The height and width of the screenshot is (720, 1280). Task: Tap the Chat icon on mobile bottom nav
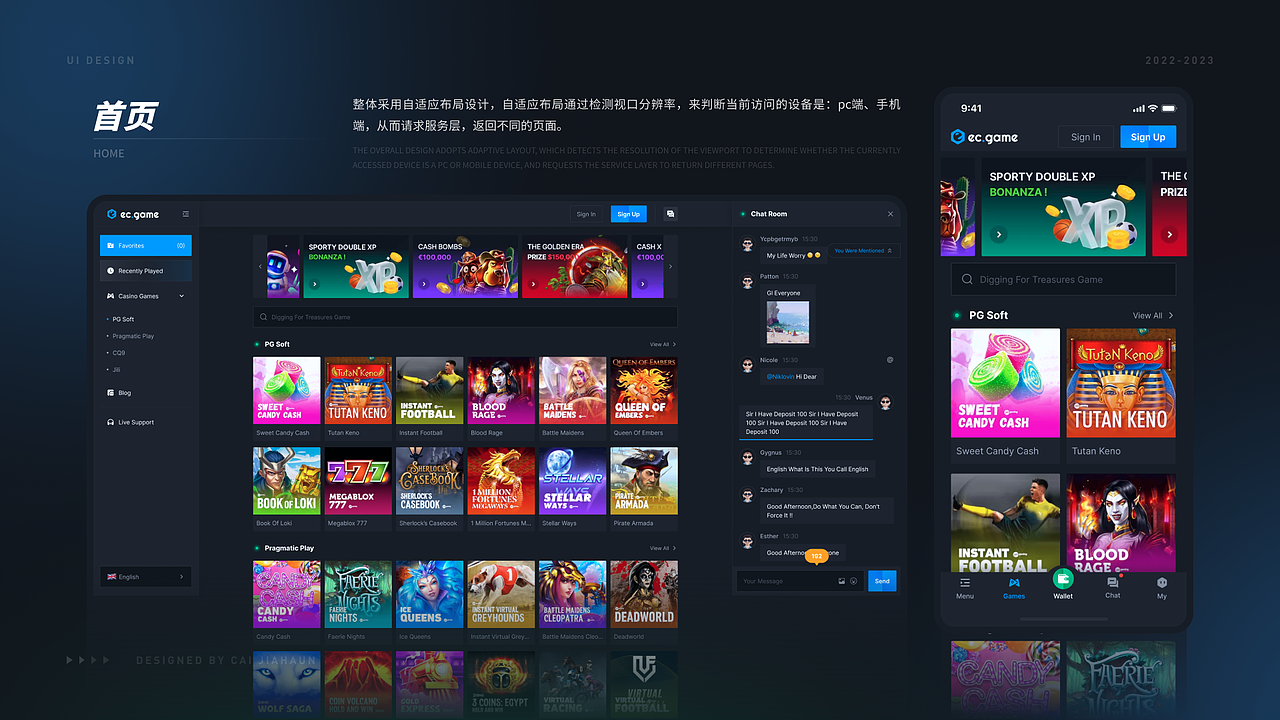click(1112, 581)
